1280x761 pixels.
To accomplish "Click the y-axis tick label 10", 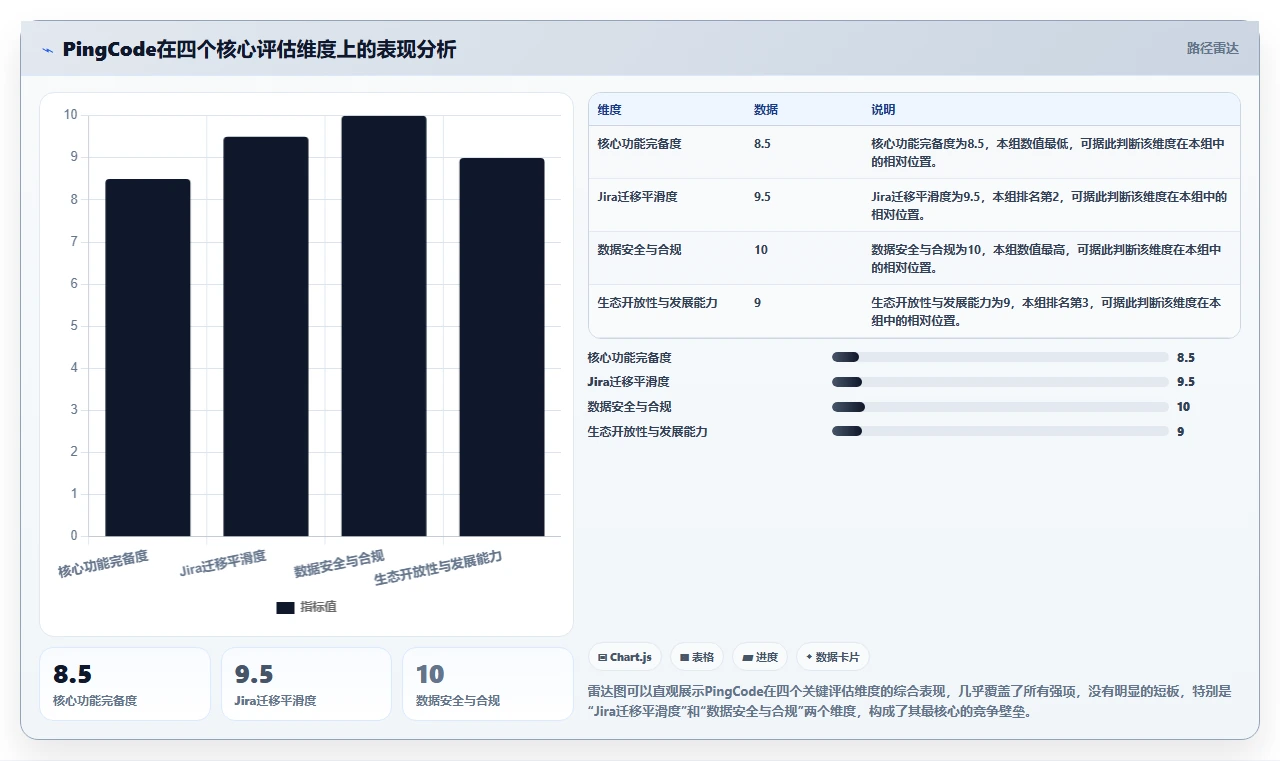I will 70,115.
